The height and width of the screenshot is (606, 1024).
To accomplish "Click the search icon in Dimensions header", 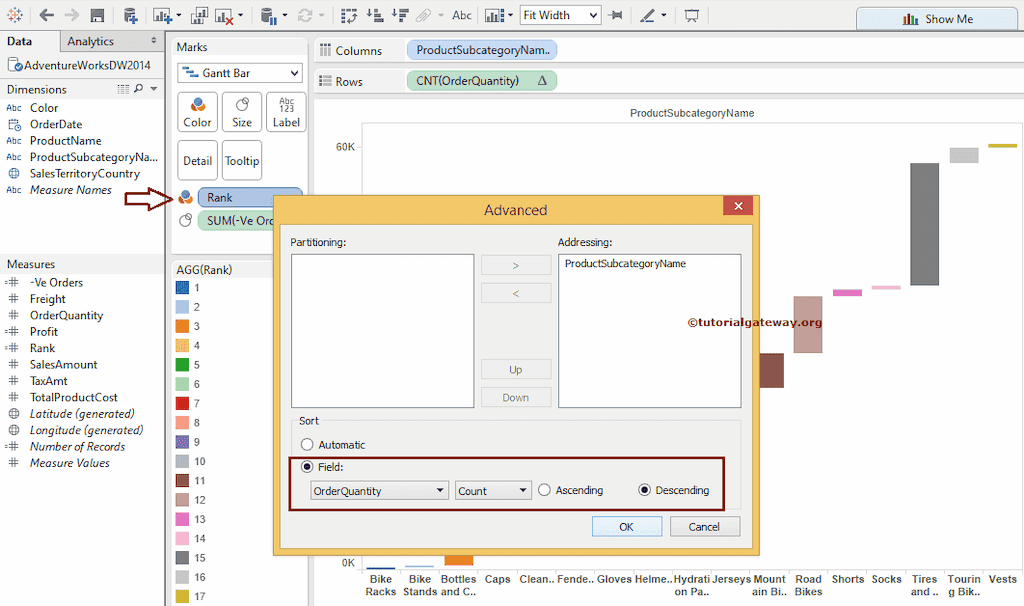I will [138, 90].
